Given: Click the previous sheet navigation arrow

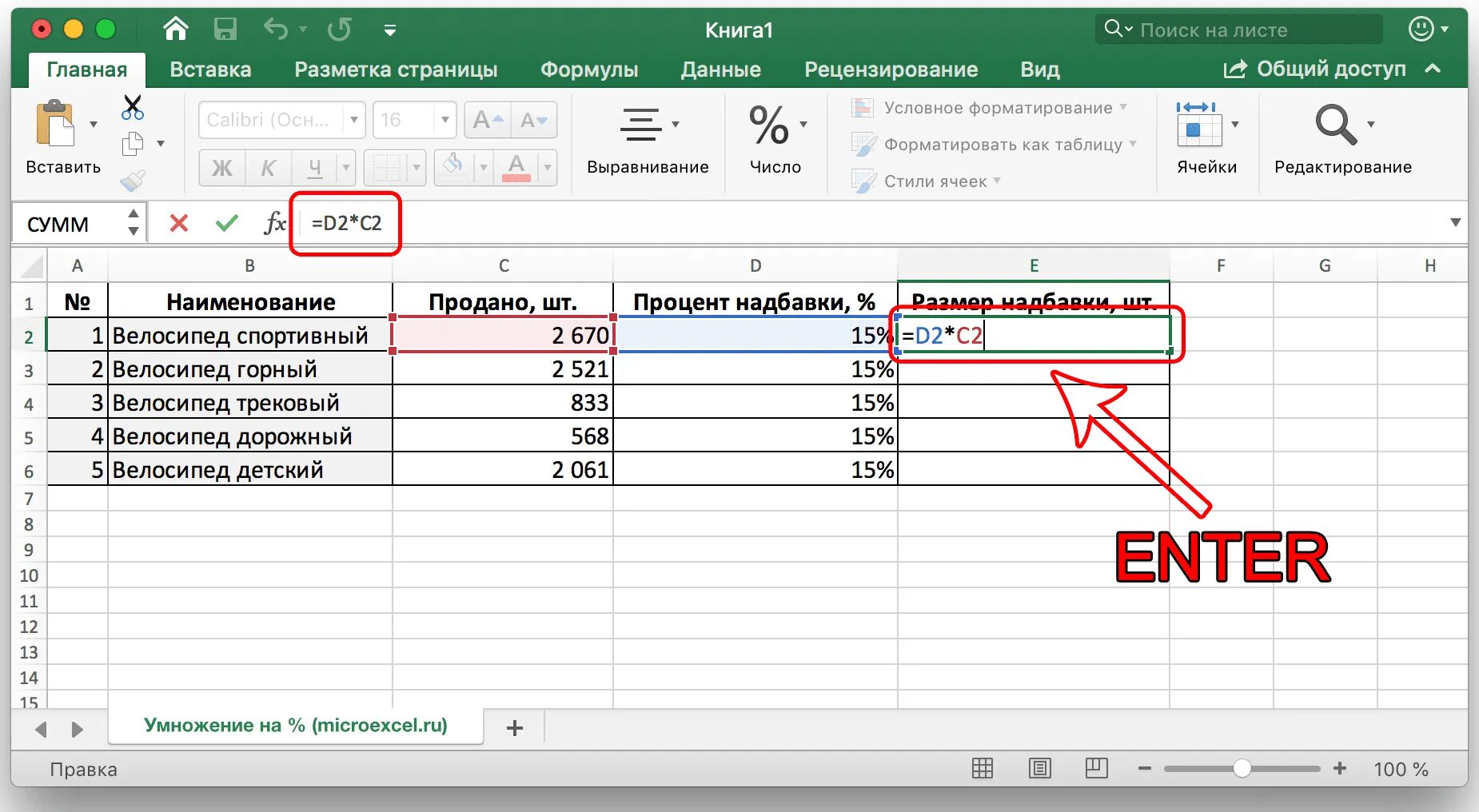Looking at the screenshot, I should click(42, 729).
